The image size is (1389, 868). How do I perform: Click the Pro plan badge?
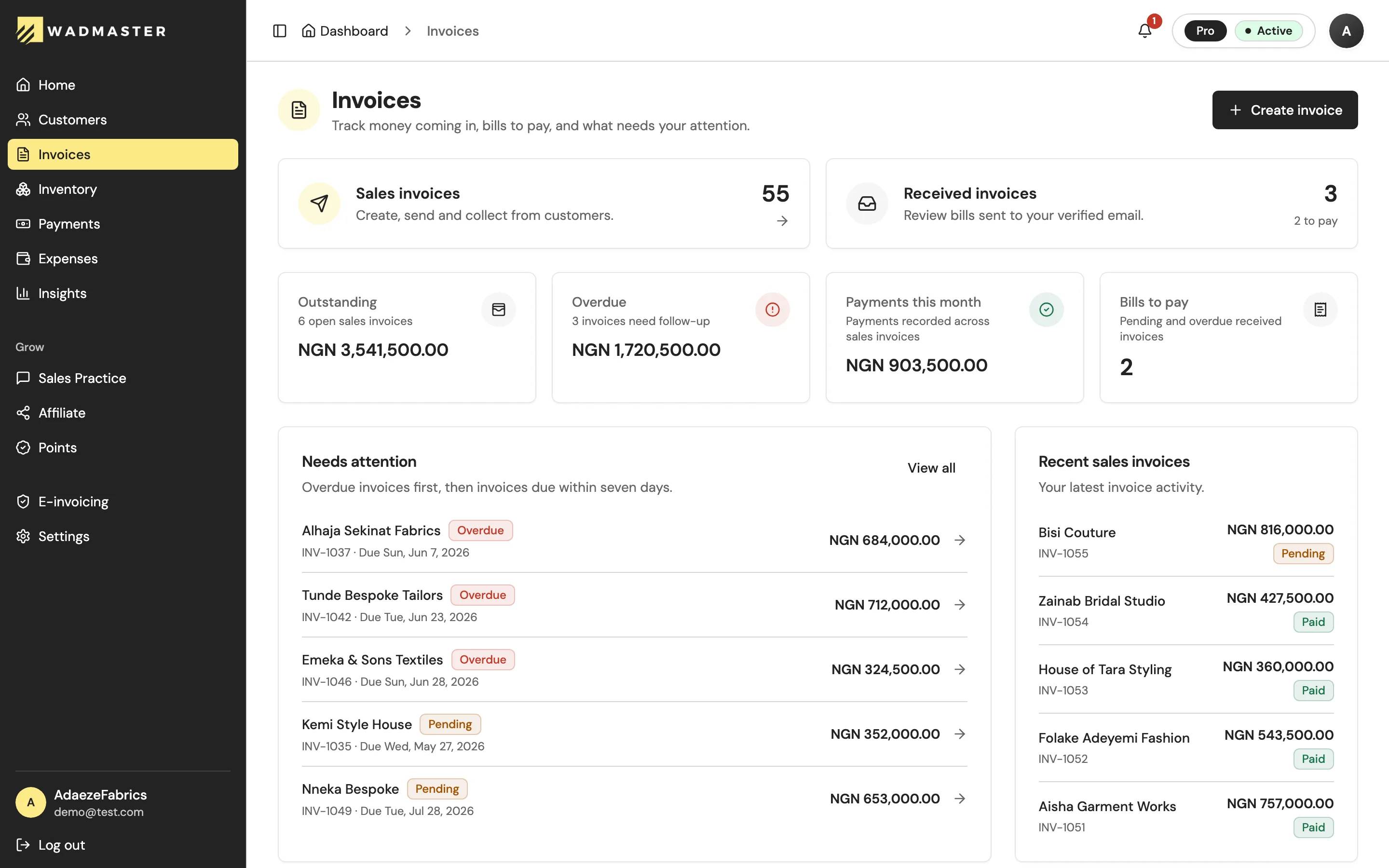[x=1205, y=31]
